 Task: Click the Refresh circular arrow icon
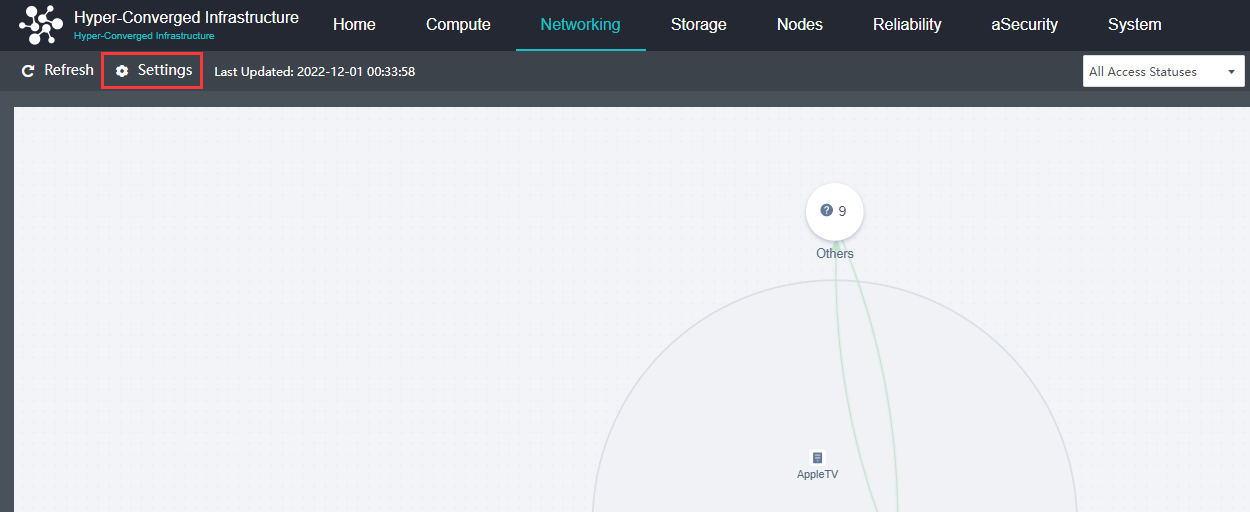[x=28, y=71]
